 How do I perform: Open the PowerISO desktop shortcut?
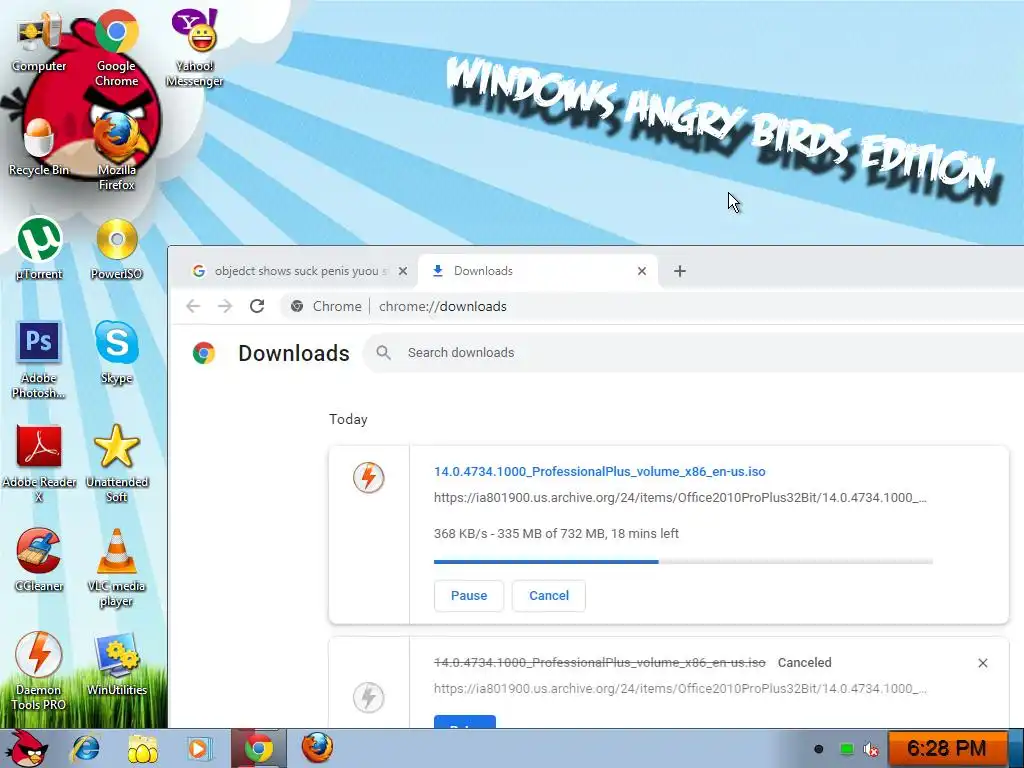pos(116,249)
